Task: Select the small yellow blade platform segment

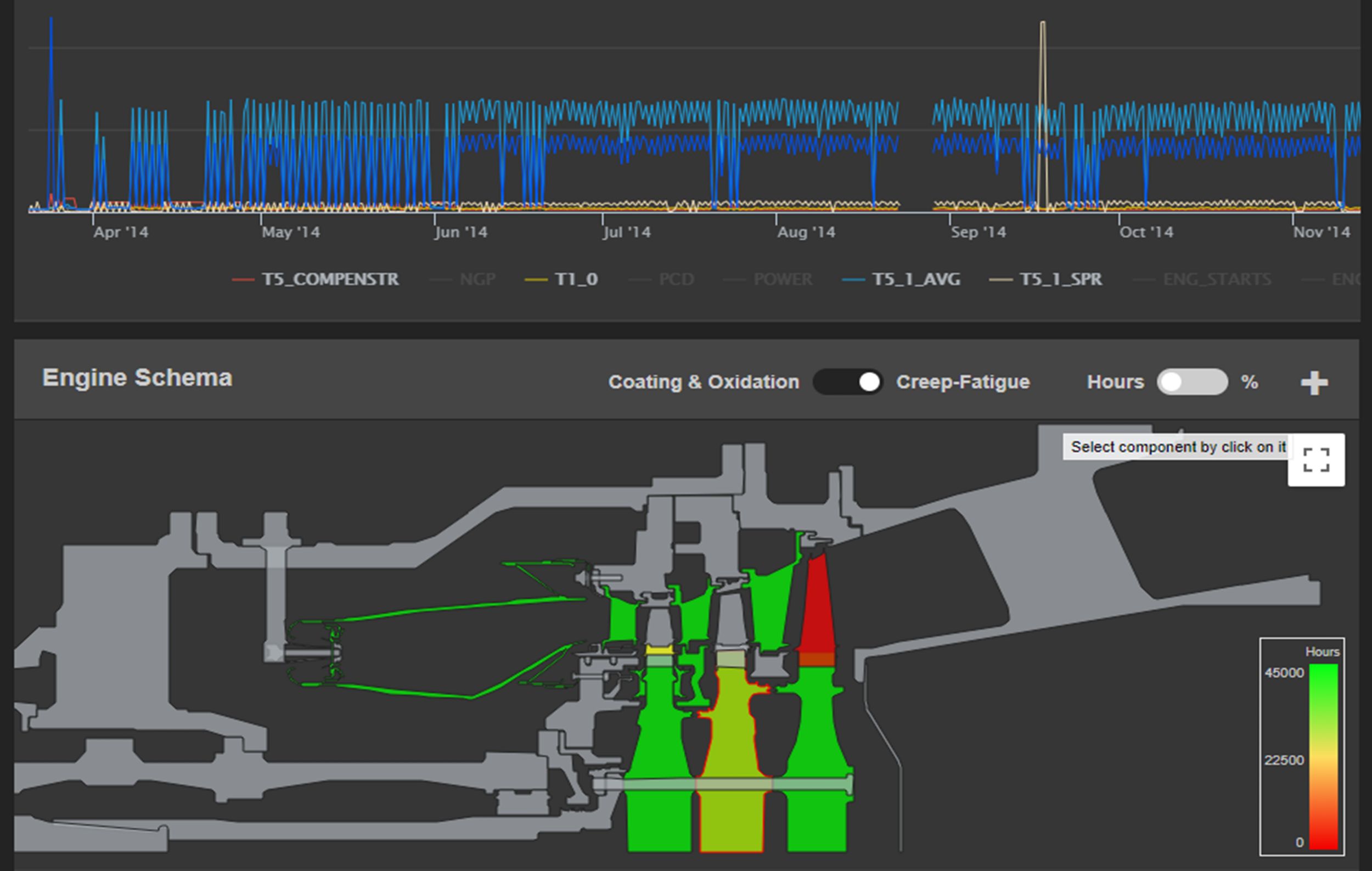Action: (659, 649)
